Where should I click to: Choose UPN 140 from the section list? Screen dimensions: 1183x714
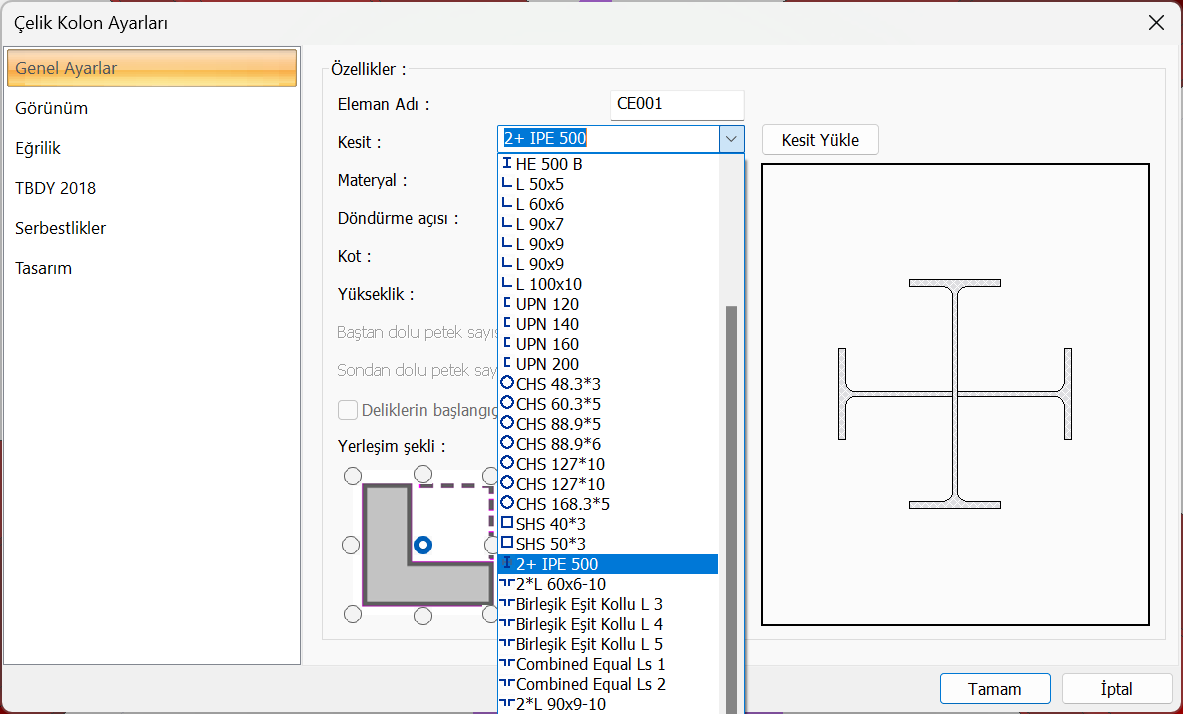(x=547, y=324)
